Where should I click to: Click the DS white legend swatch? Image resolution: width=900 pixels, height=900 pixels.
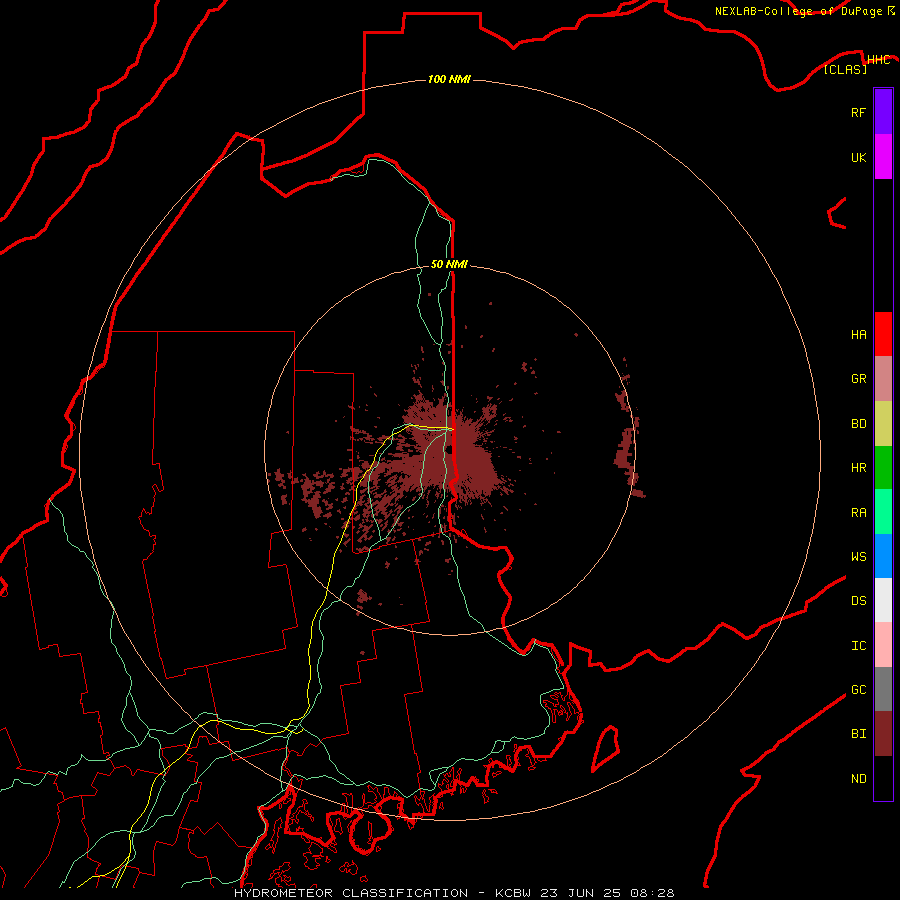click(883, 600)
